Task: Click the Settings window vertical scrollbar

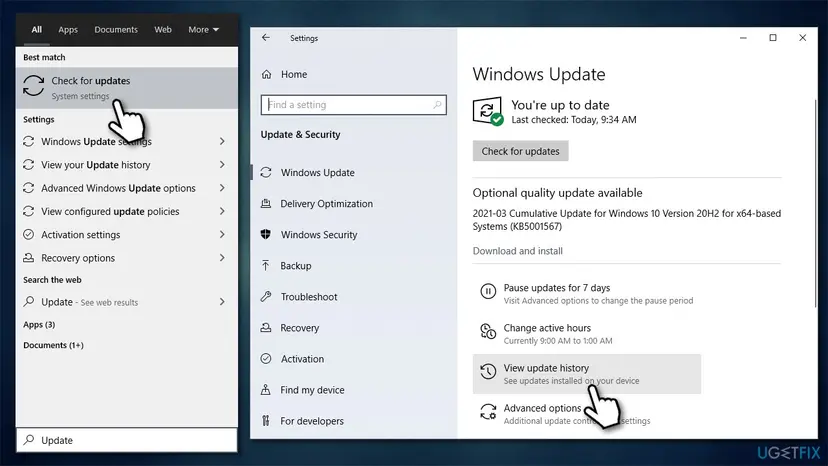Action: tap(815, 201)
